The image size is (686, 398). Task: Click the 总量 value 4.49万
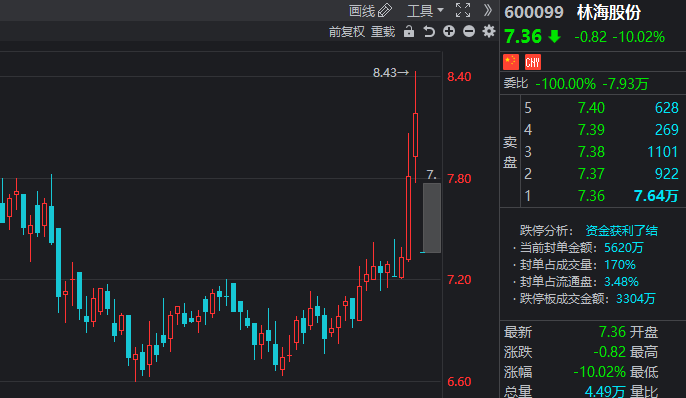pos(605,391)
